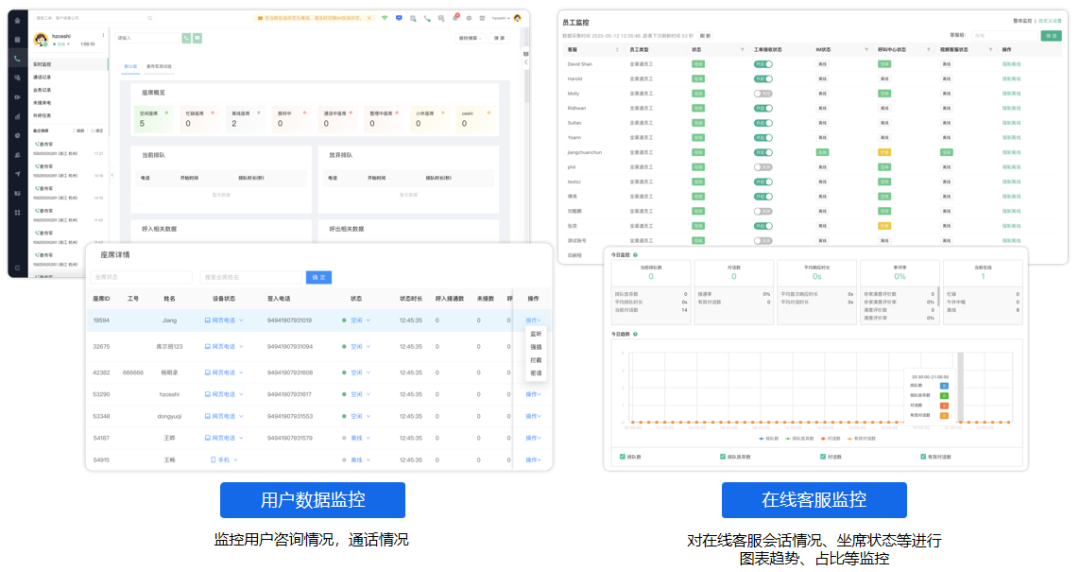1080x572 pixels.
Task: Open 网页电话 device dropdown for Jiang
Action: 224,320
